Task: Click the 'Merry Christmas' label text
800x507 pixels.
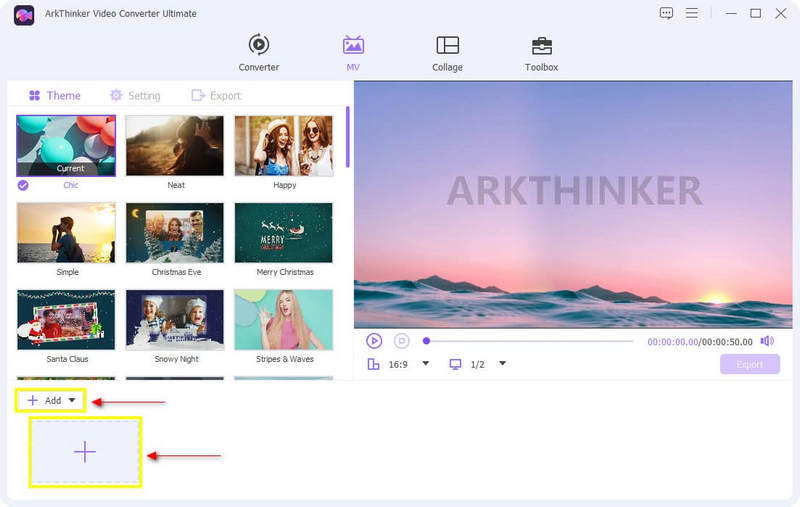Action: (x=285, y=272)
